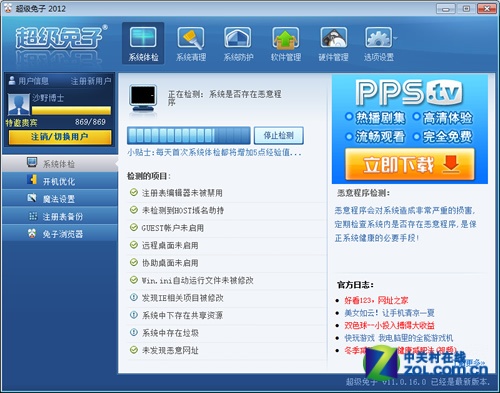Viewport: 500px width, 393px height.
Task: Click the 小贴士 tip text link
Action: click(214, 153)
